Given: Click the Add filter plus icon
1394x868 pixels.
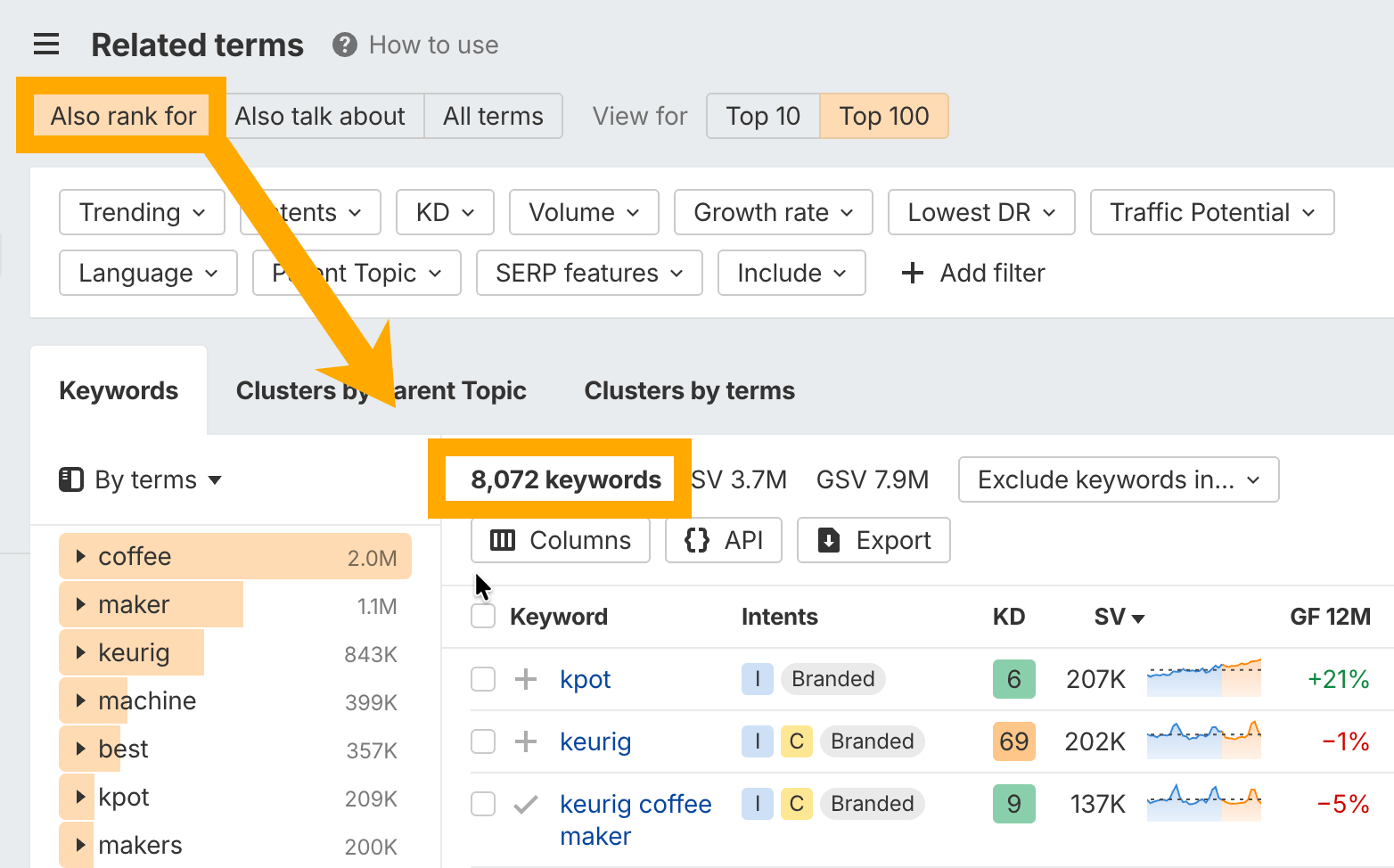Looking at the screenshot, I should 913,273.
